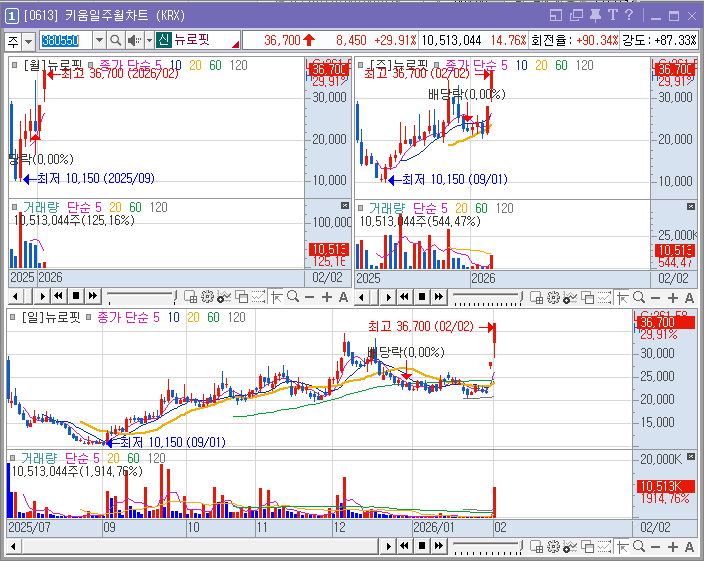Toggle the box before daily 거래량 label
This screenshot has height=561, width=704.
click(13, 458)
